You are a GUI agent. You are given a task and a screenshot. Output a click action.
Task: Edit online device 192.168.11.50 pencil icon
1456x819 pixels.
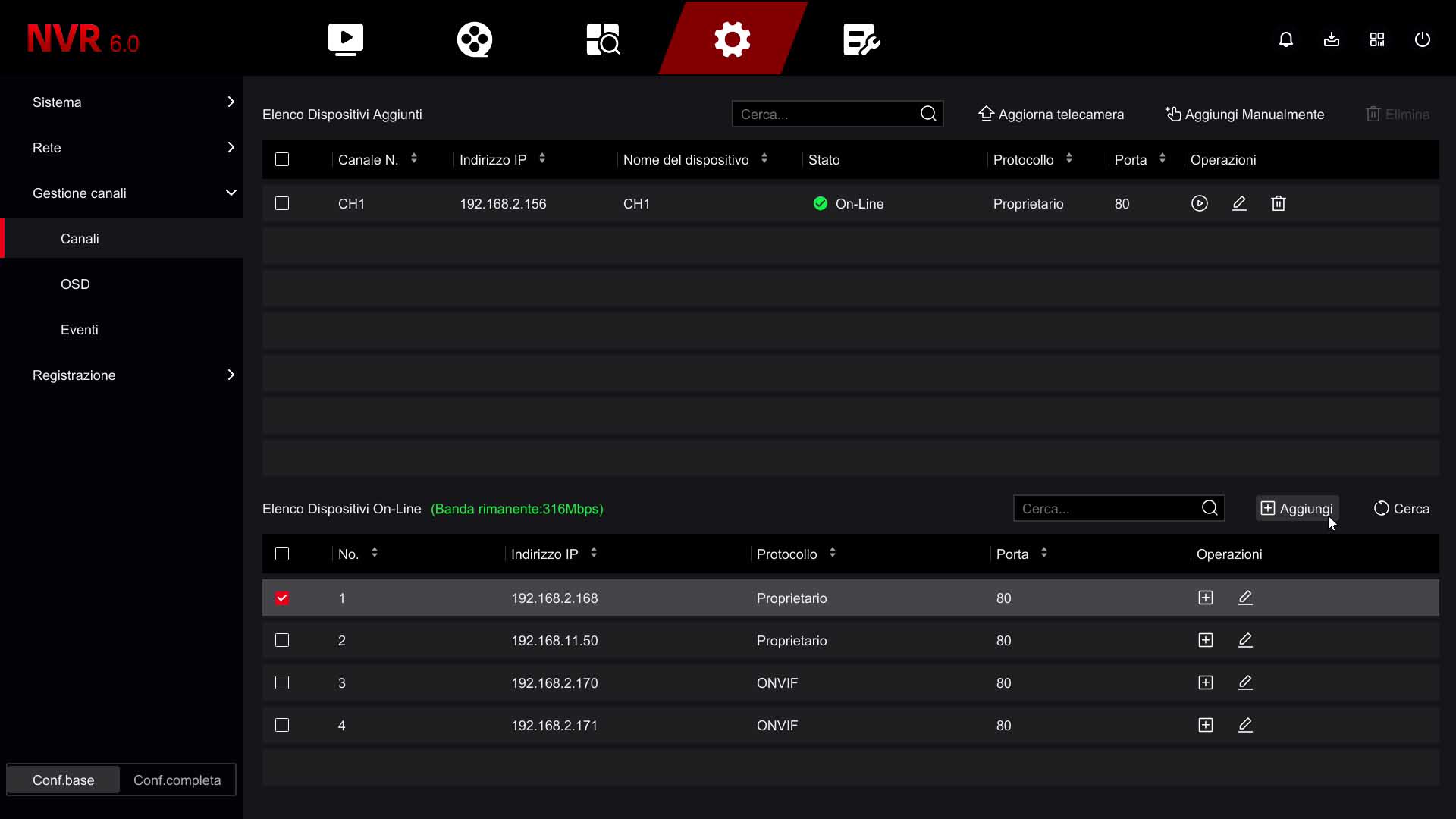pos(1245,640)
